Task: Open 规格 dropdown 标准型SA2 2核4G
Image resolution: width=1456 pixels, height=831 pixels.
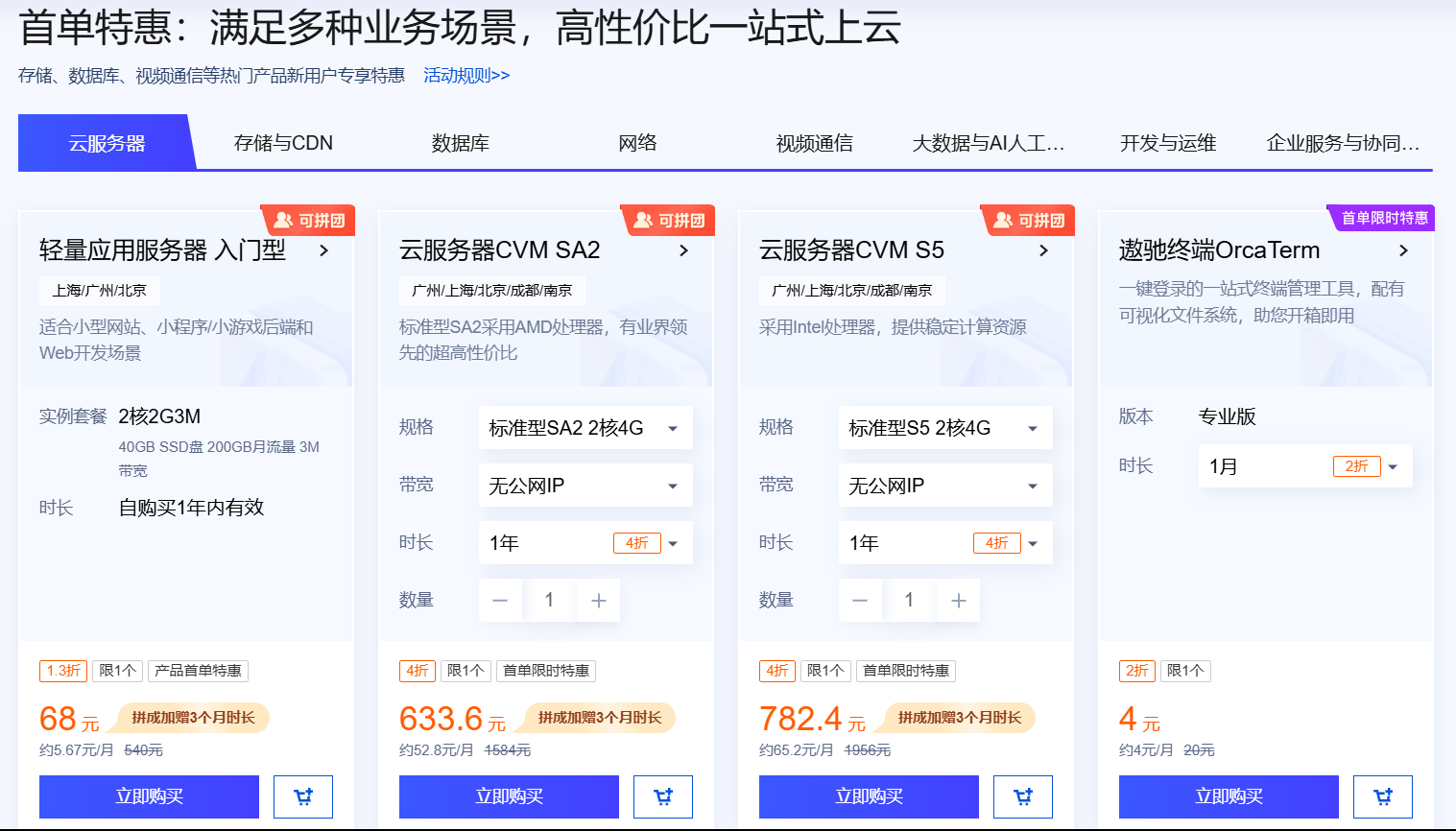Action: [585, 428]
